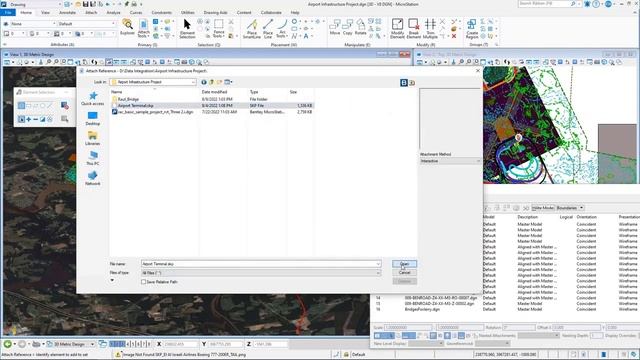Click the Open button in dialog
Screen dimensions: 640x360
[x=404, y=264]
